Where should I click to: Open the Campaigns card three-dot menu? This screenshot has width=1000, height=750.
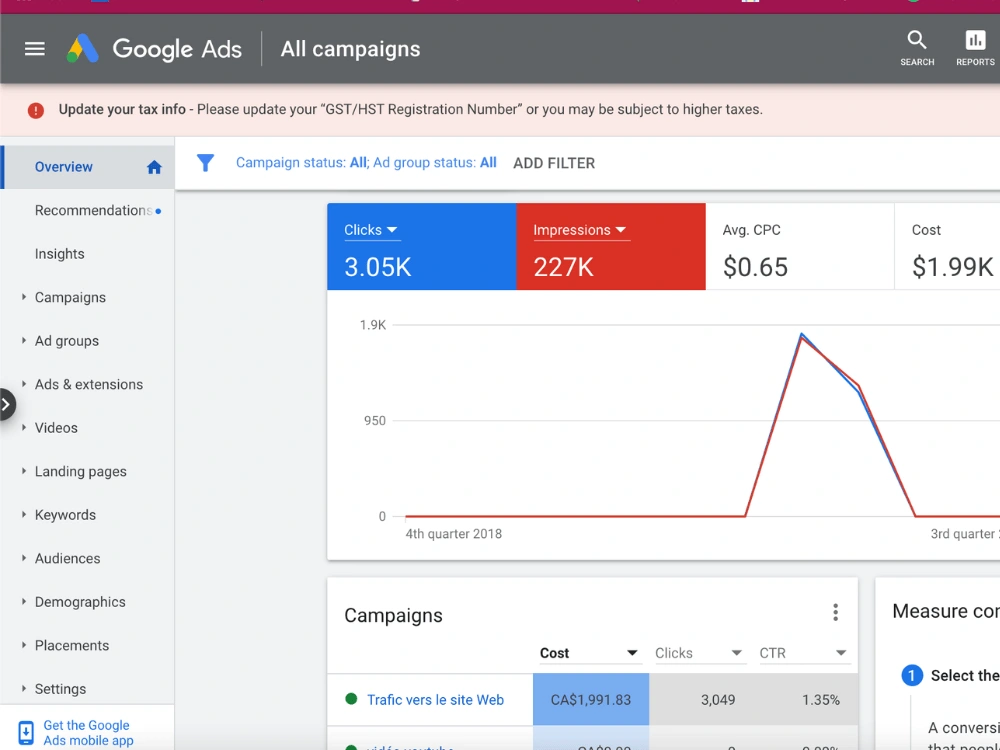pyautogui.click(x=835, y=613)
